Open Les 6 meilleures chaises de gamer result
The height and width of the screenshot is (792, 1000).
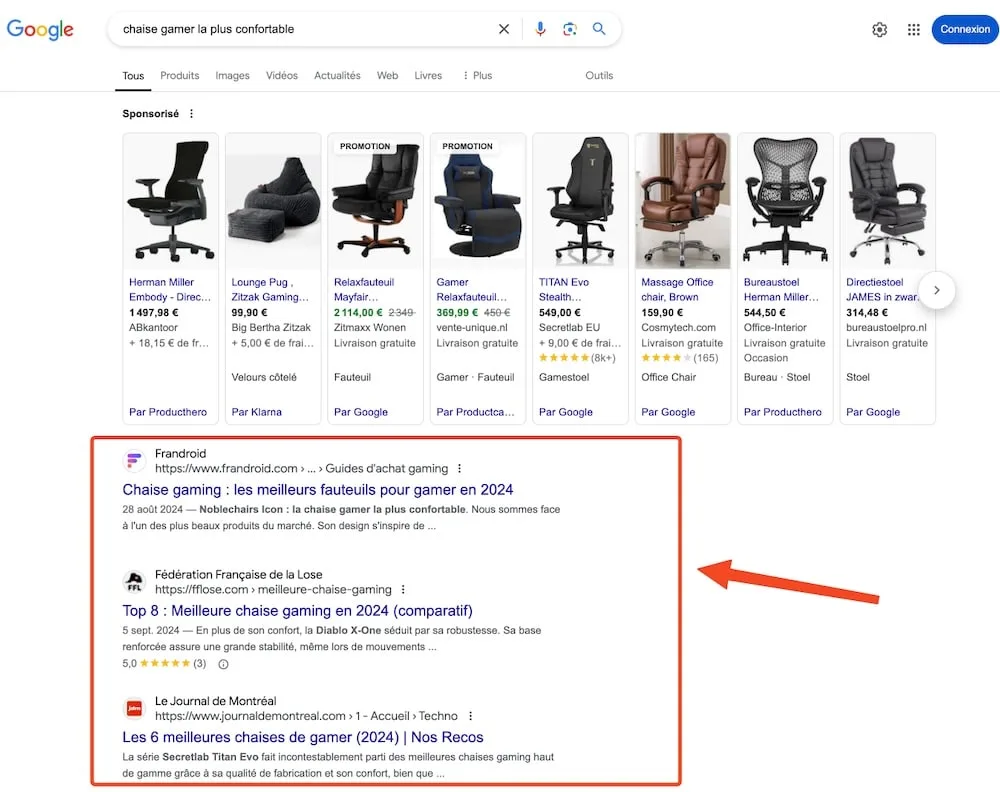coord(303,737)
